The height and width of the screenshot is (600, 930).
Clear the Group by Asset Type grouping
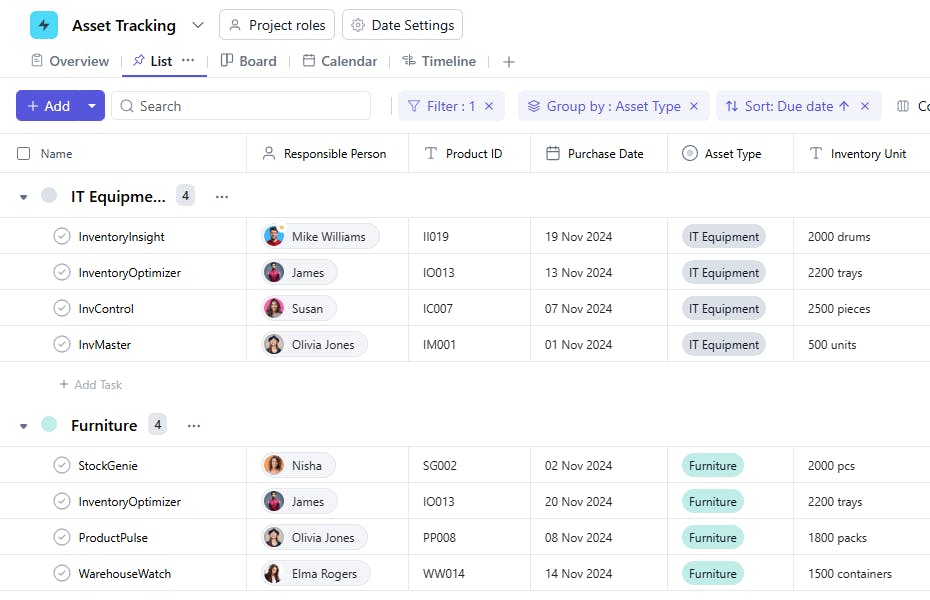click(x=694, y=106)
